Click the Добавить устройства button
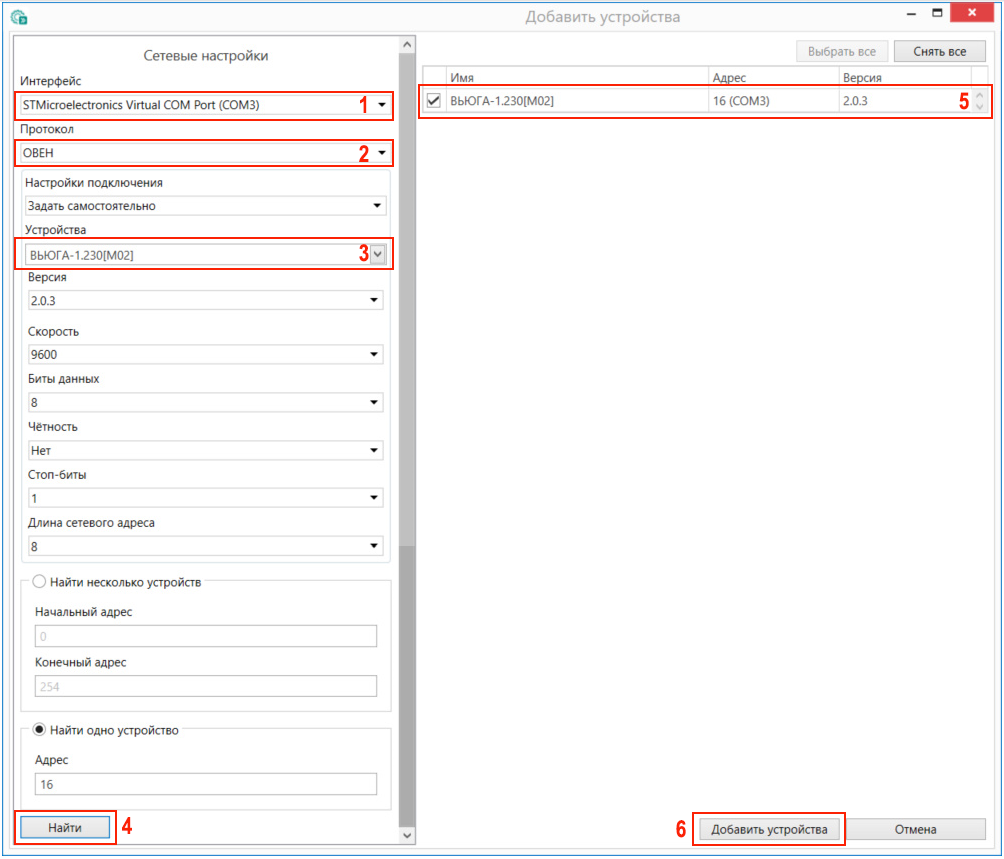Screen dimensions: 1004x859 769,829
